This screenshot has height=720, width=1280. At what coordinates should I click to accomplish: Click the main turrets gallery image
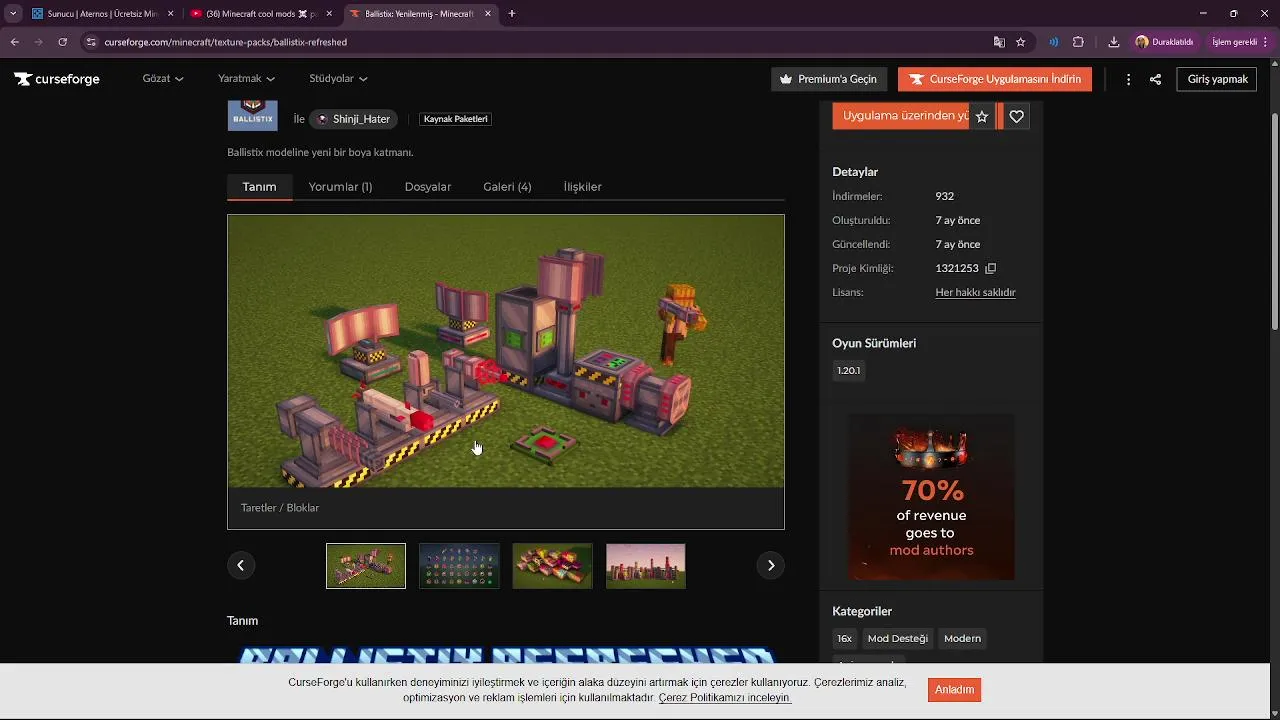[506, 351]
